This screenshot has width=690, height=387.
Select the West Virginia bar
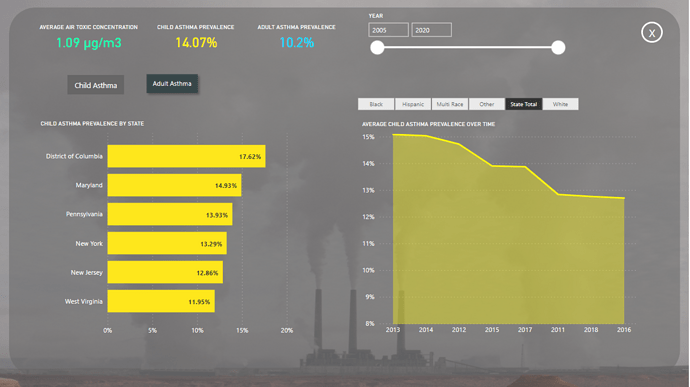click(161, 302)
